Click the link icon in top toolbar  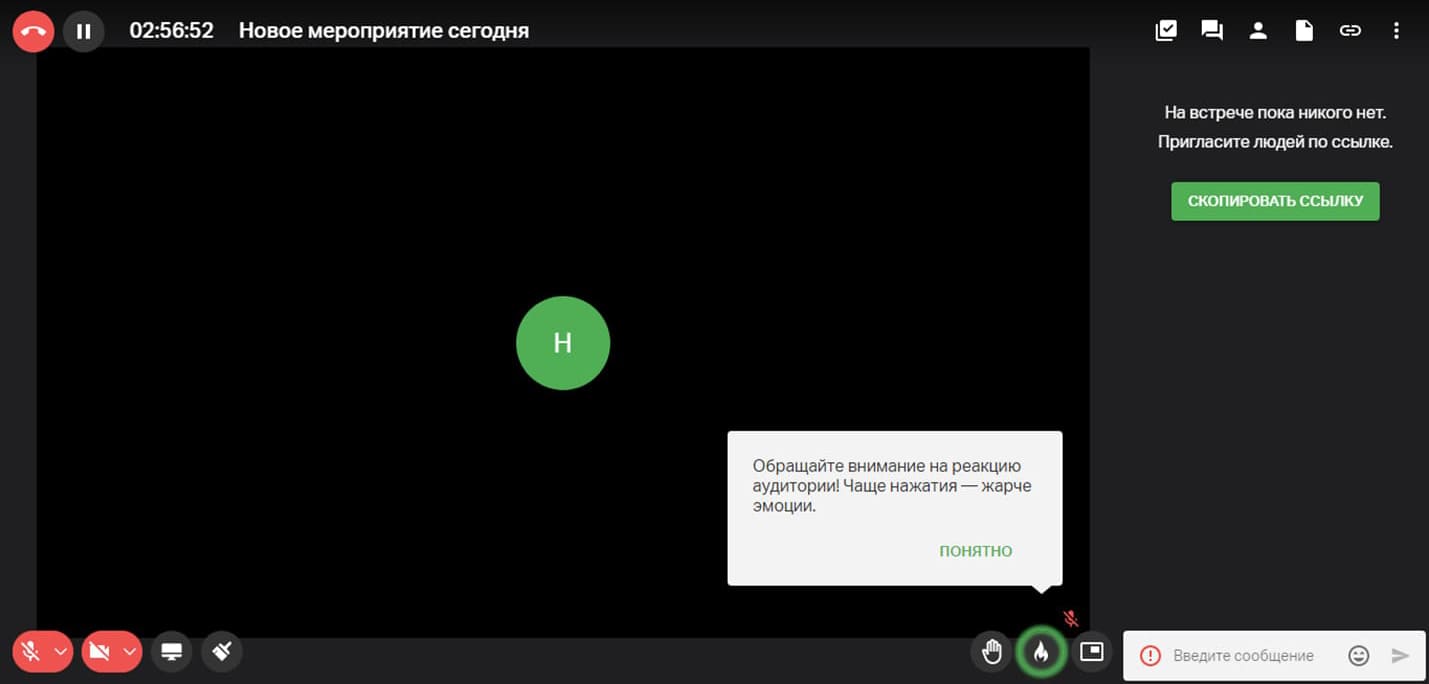point(1350,31)
